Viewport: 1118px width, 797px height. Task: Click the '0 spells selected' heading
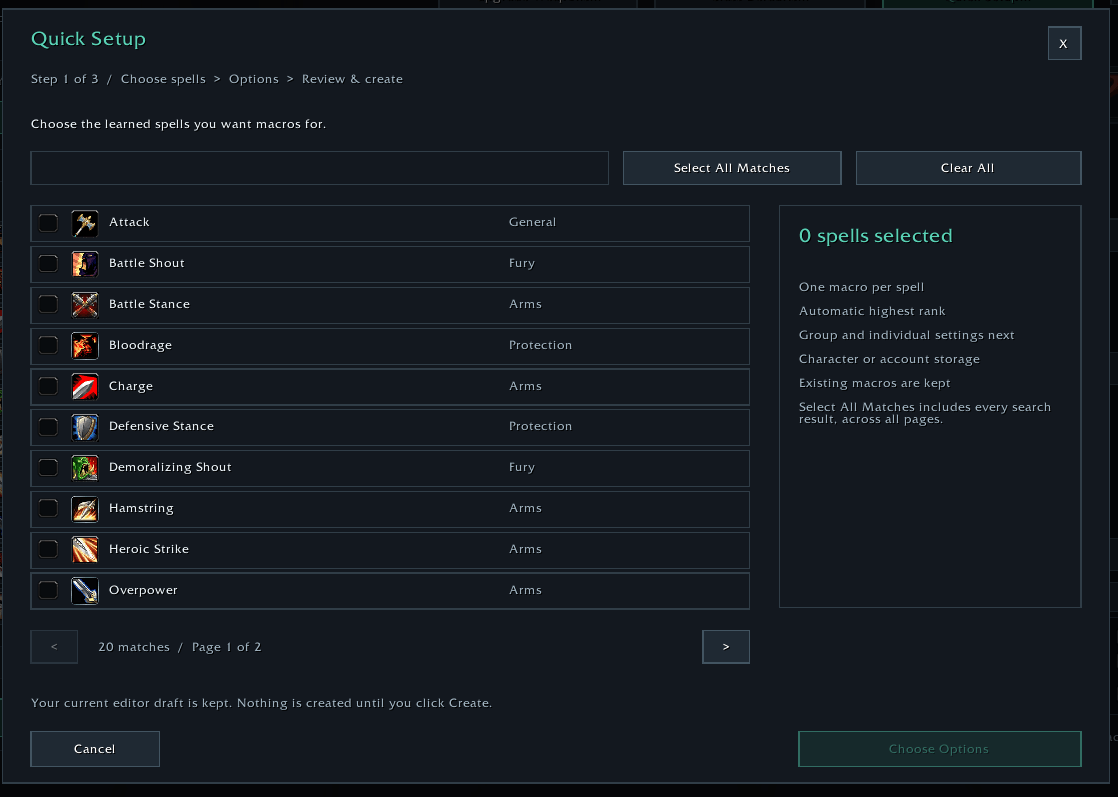pyautogui.click(x=876, y=236)
